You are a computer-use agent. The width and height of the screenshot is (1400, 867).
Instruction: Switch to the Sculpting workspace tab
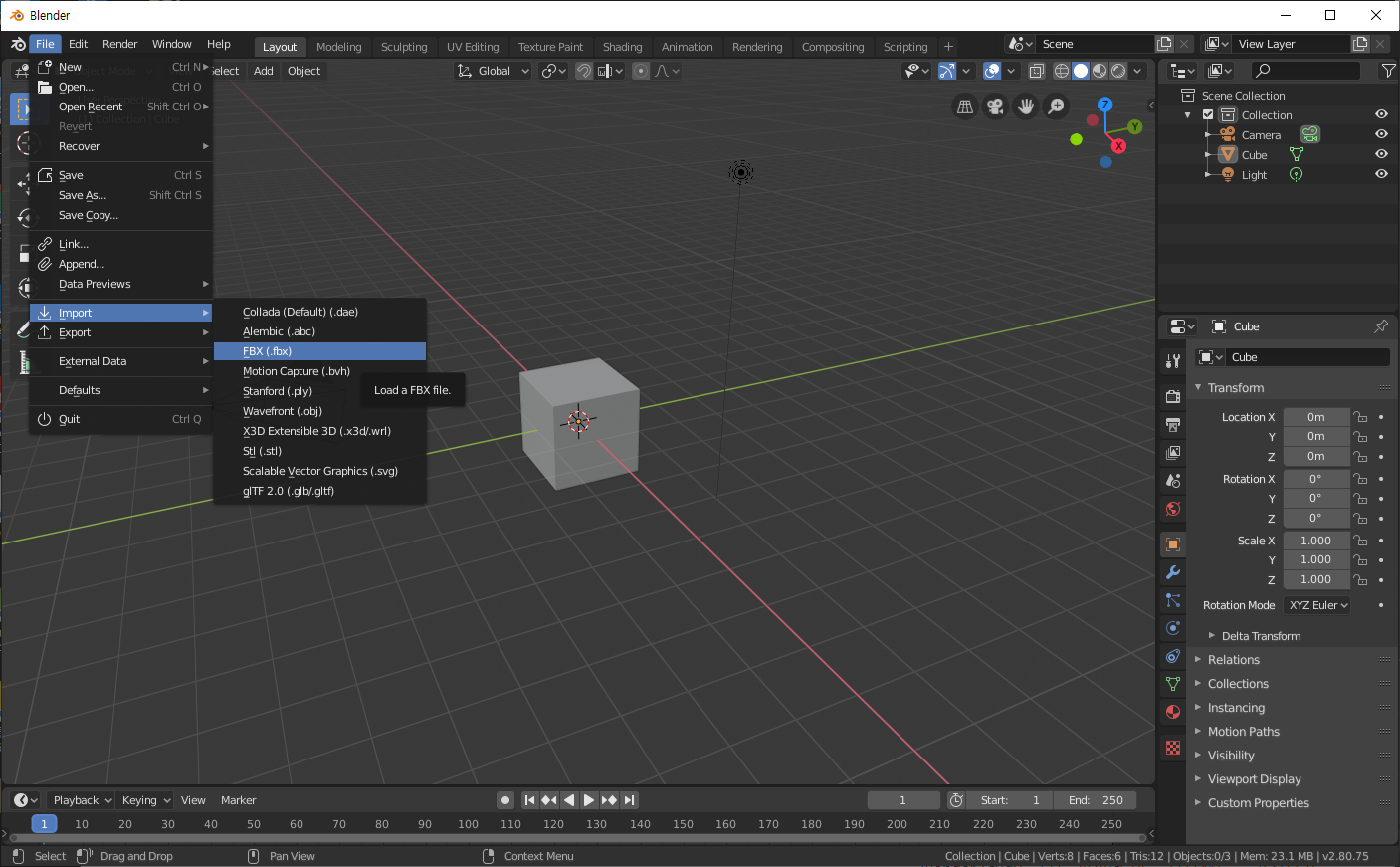point(404,47)
